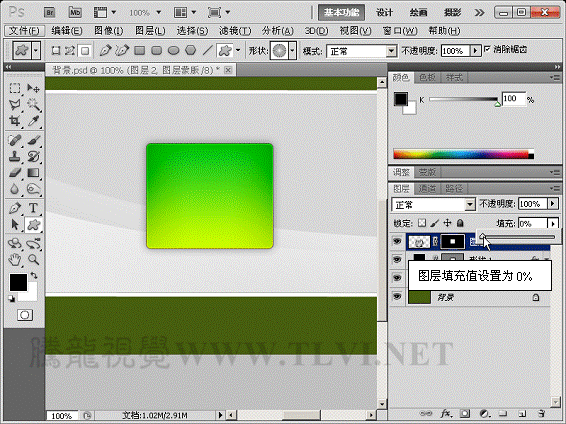
Task: Switch to the Swatches tab
Action: click(x=427, y=77)
